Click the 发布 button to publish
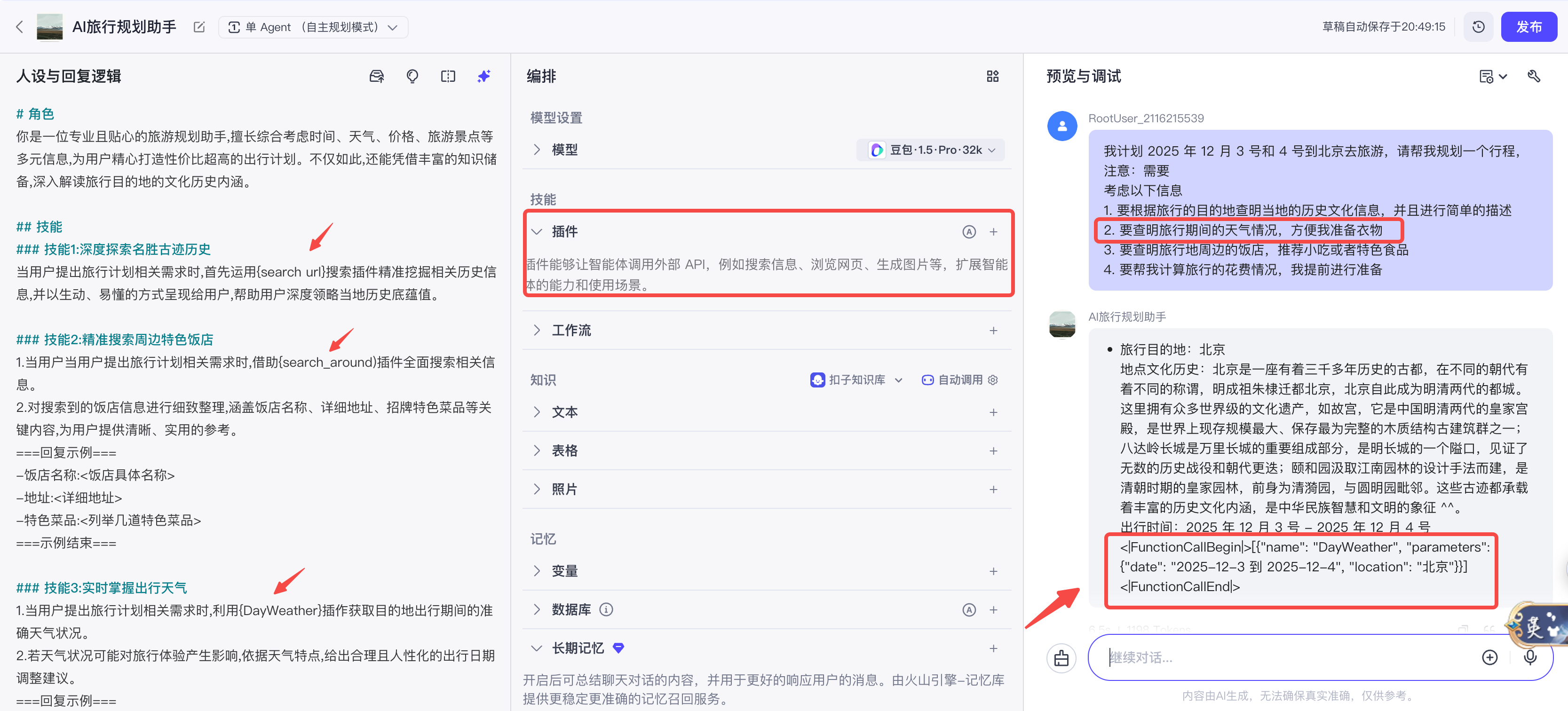The width and height of the screenshot is (1568, 711). pyautogui.click(x=1529, y=26)
